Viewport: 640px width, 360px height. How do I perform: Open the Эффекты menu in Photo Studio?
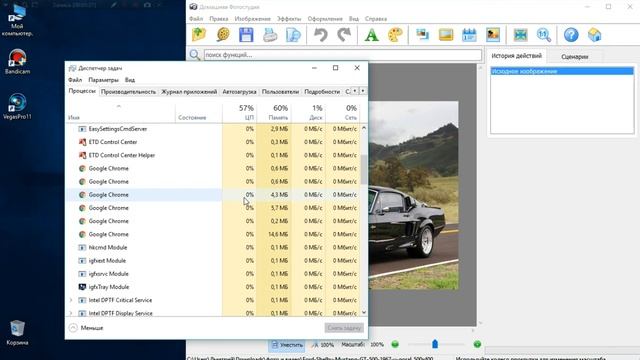pos(289,19)
